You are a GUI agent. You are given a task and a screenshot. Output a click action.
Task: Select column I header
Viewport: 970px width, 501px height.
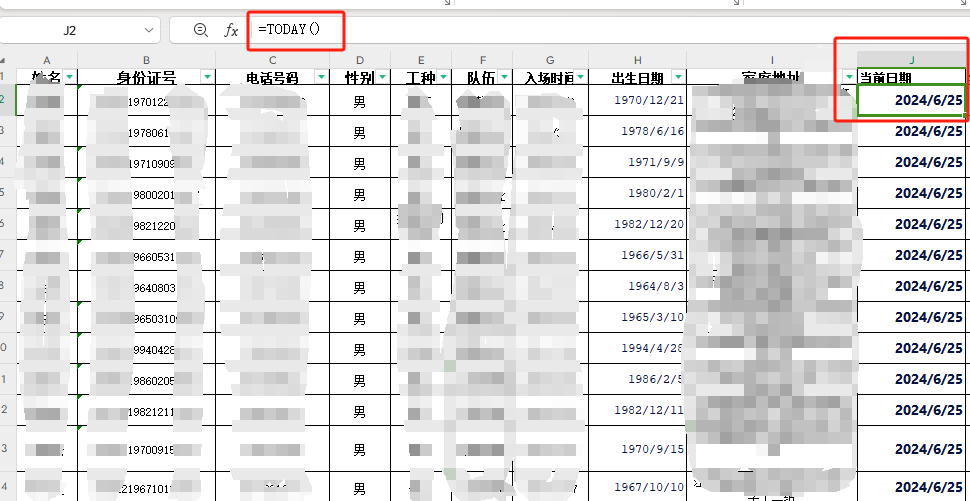coord(772,60)
